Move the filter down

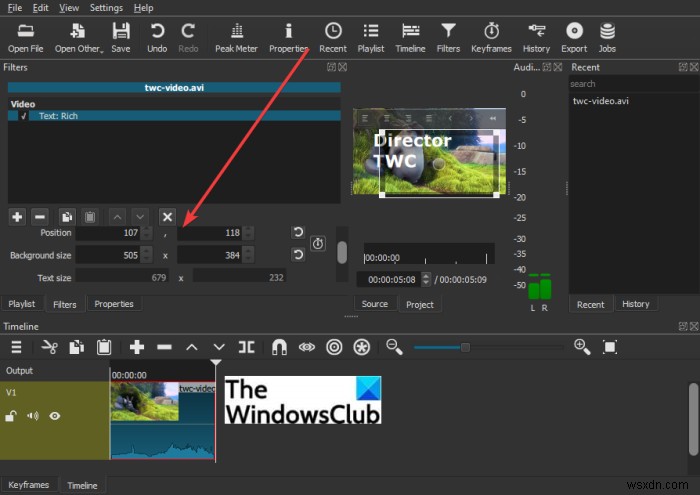[140, 217]
